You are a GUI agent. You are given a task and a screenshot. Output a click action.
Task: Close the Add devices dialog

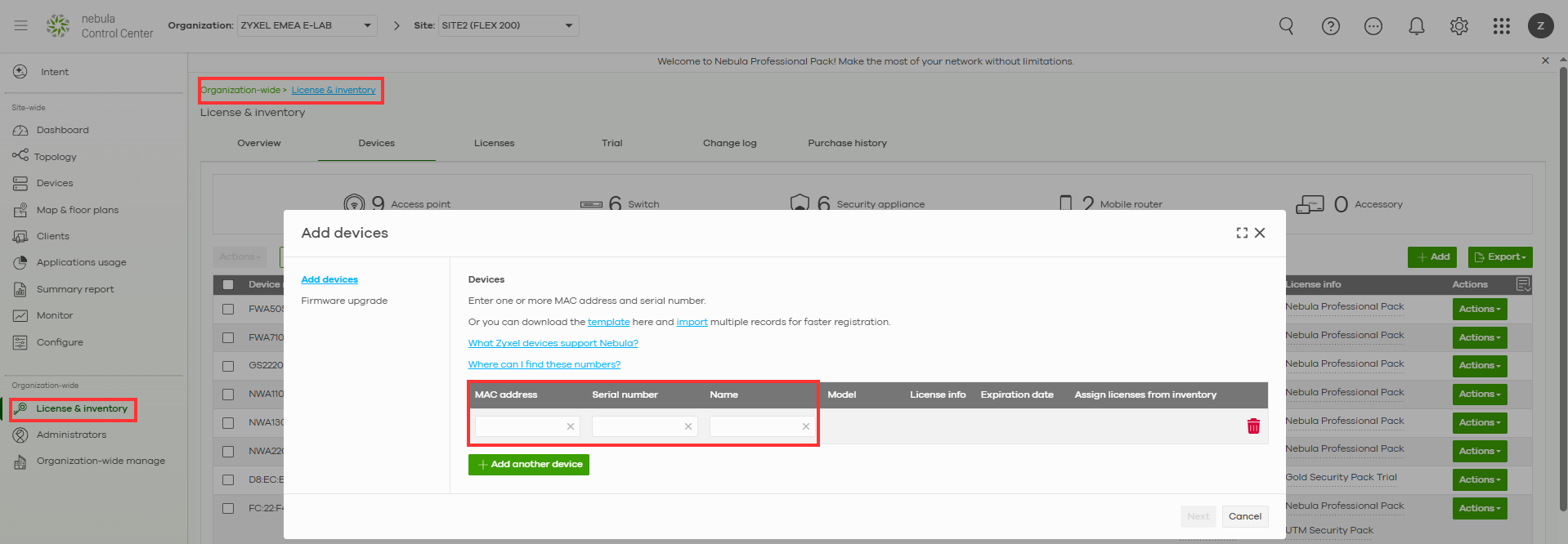click(x=1260, y=233)
